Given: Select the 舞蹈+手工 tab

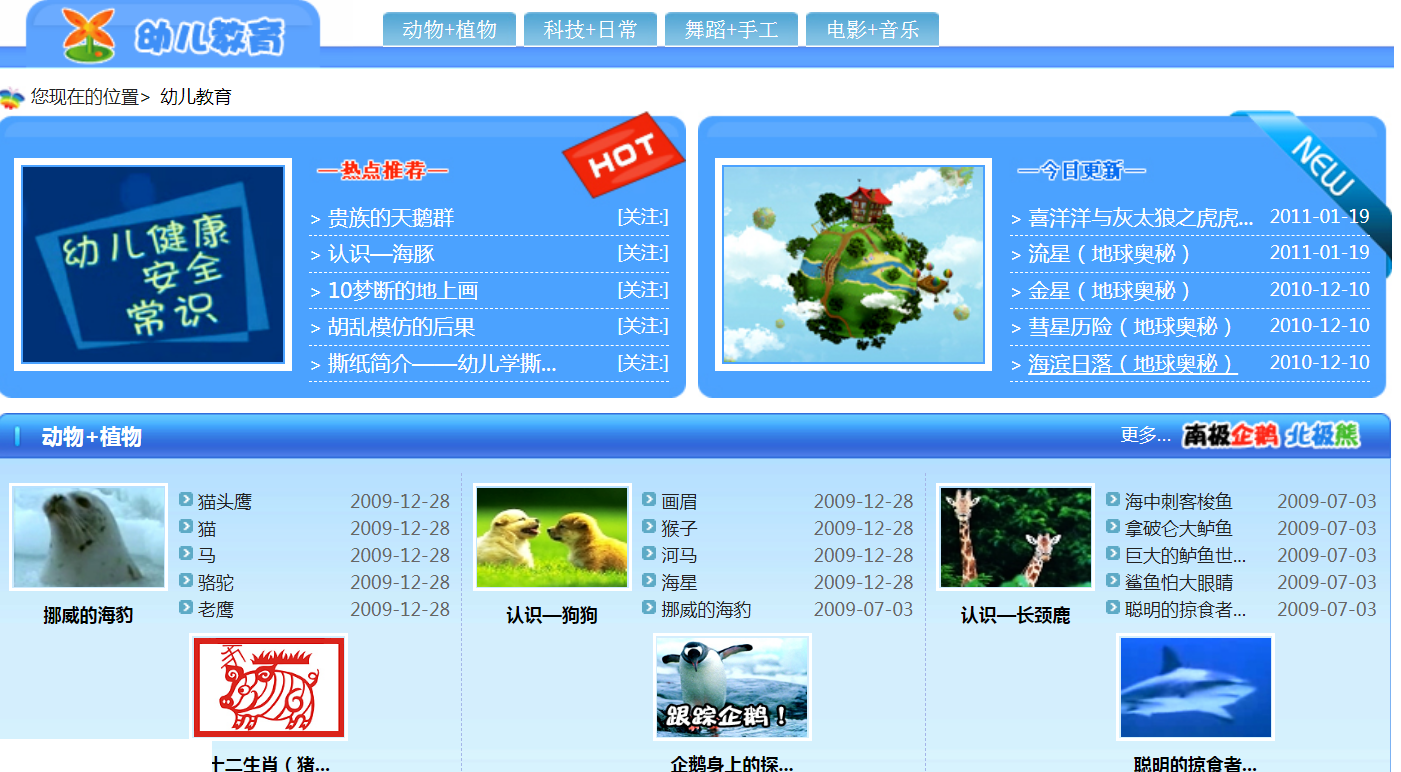Looking at the screenshot, I should point(731,30).
